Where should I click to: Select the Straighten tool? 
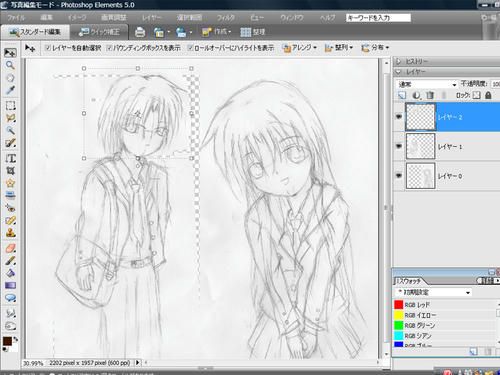click(x=10, y=195)
